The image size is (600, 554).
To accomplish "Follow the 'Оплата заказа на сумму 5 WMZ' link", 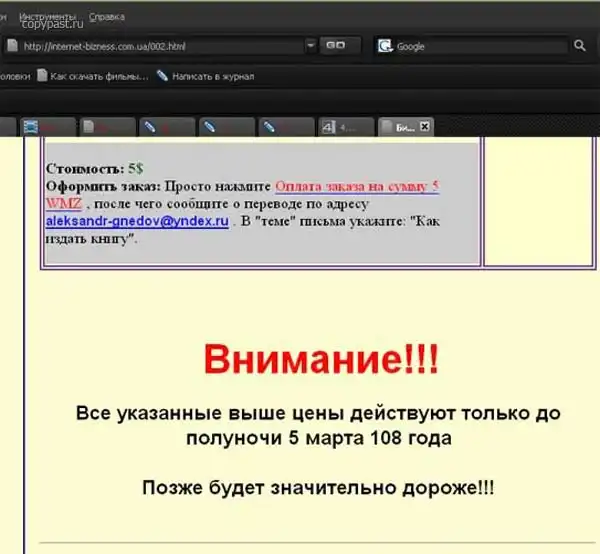I will [x=355, y=186].
